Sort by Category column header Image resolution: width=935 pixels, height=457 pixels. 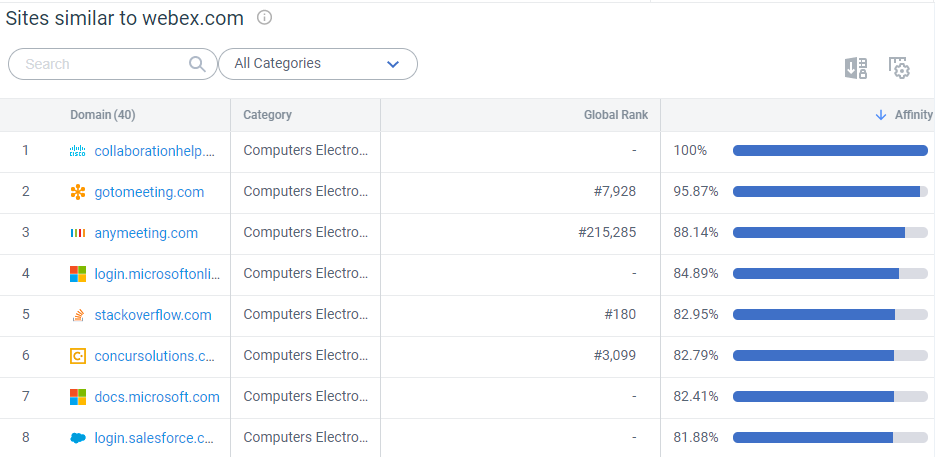(267, 115)
